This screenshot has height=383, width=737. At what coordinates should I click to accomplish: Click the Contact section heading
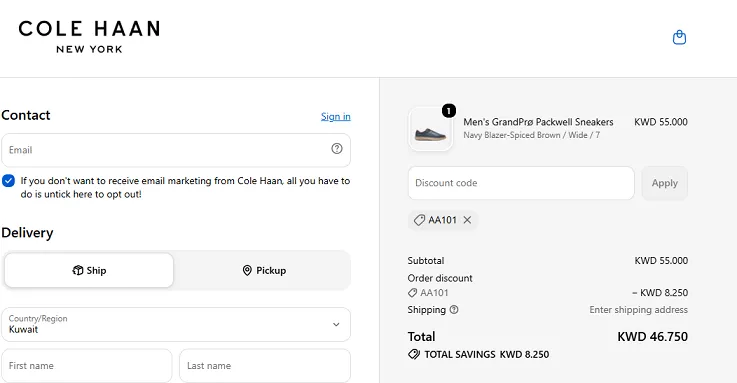click(x=26, y=115)
